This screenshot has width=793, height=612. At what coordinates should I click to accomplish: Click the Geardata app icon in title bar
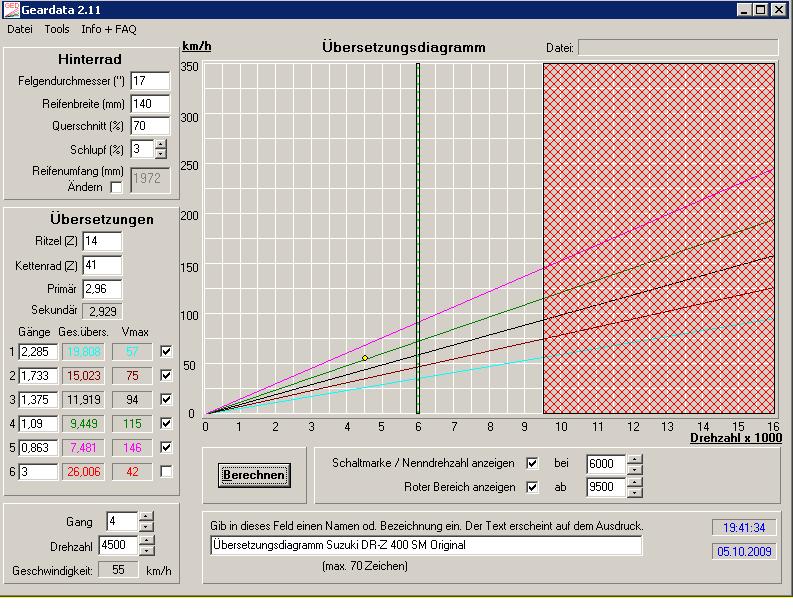tap(11, 9)
